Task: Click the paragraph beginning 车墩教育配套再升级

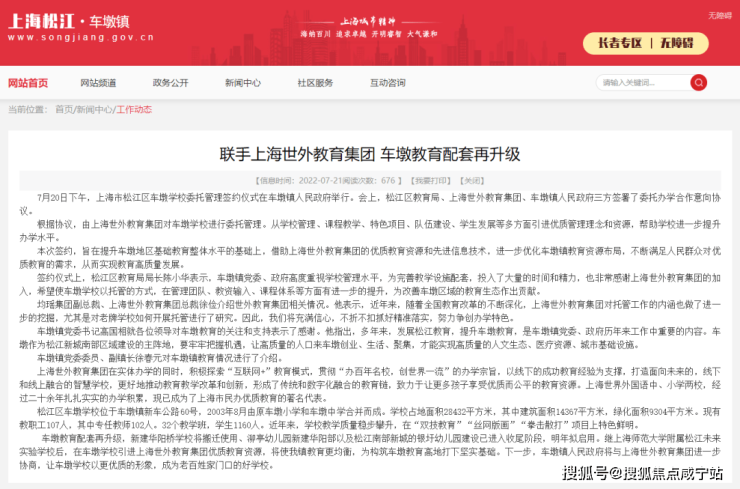Action: pyautogui.click(x=370, y=452)
